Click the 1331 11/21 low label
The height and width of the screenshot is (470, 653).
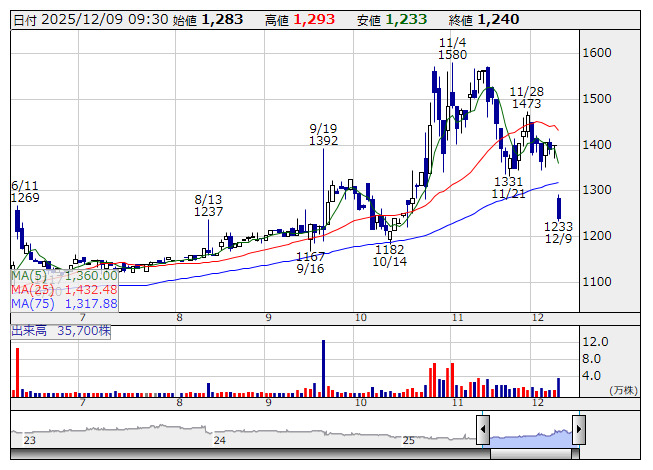(x=508, y=188)
